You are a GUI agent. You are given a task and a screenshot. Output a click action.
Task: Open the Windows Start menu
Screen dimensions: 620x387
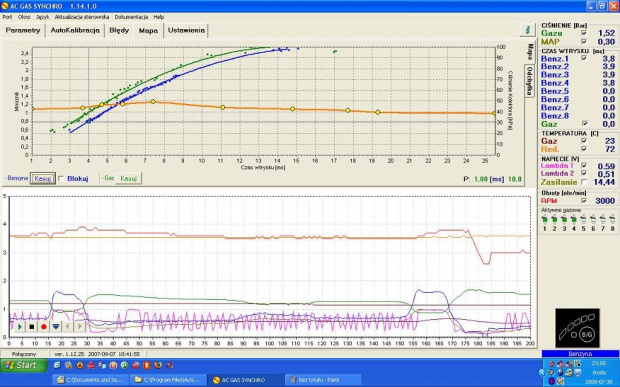[24, 365]
